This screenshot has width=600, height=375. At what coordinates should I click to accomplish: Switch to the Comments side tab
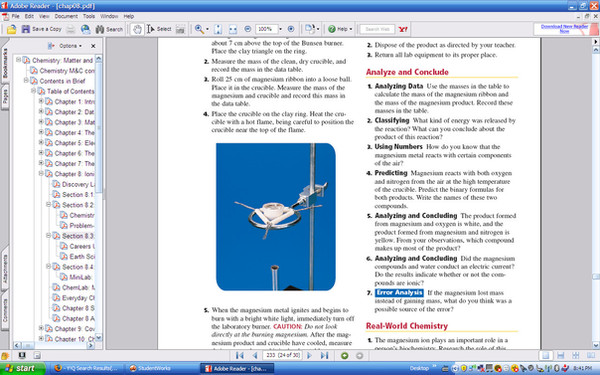(x=5, y=310)
